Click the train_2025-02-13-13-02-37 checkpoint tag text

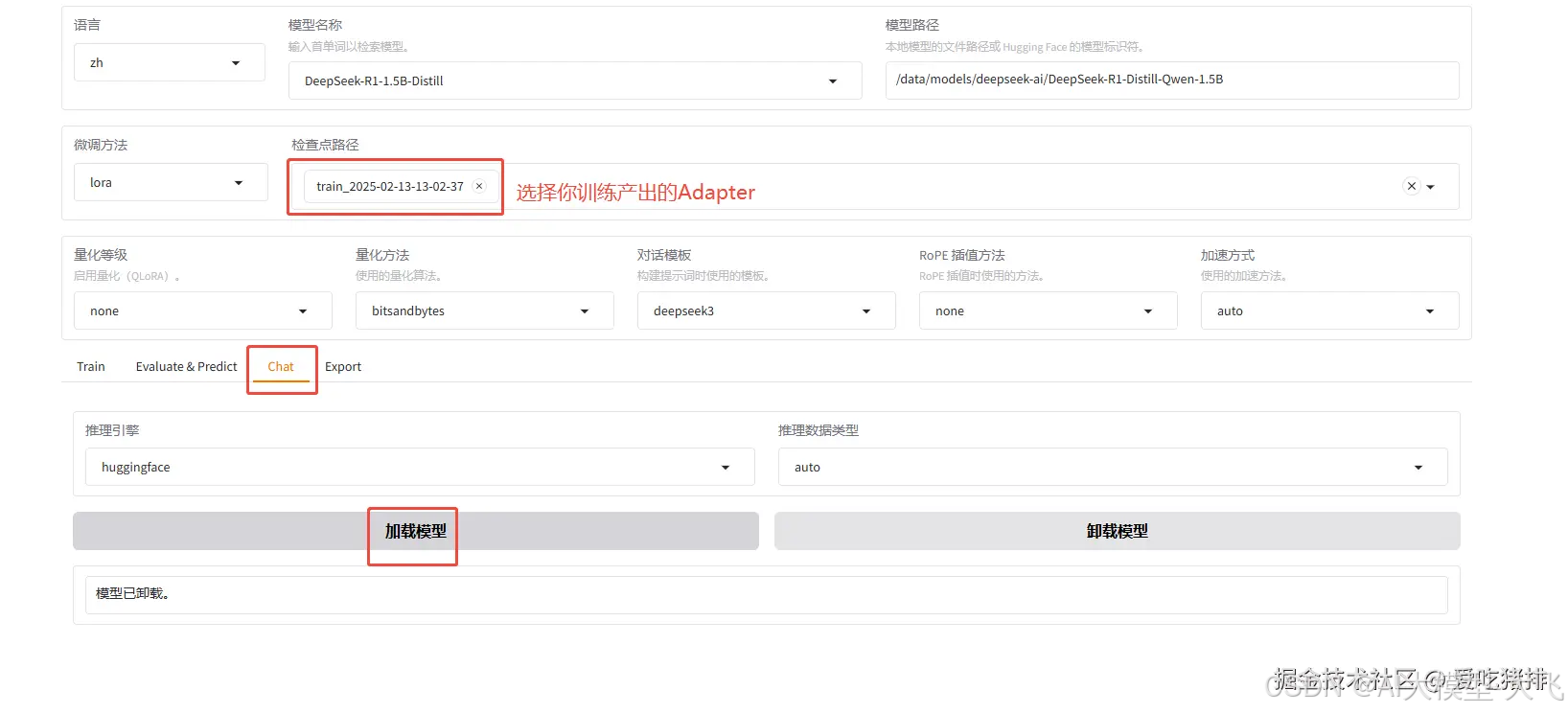(390, 186)
